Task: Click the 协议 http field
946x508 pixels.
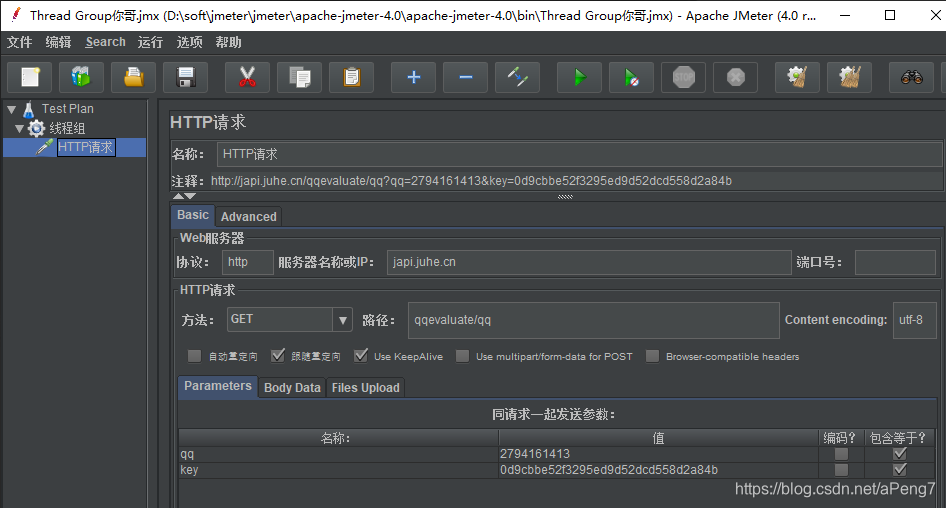Action: [x=248, y=262]
